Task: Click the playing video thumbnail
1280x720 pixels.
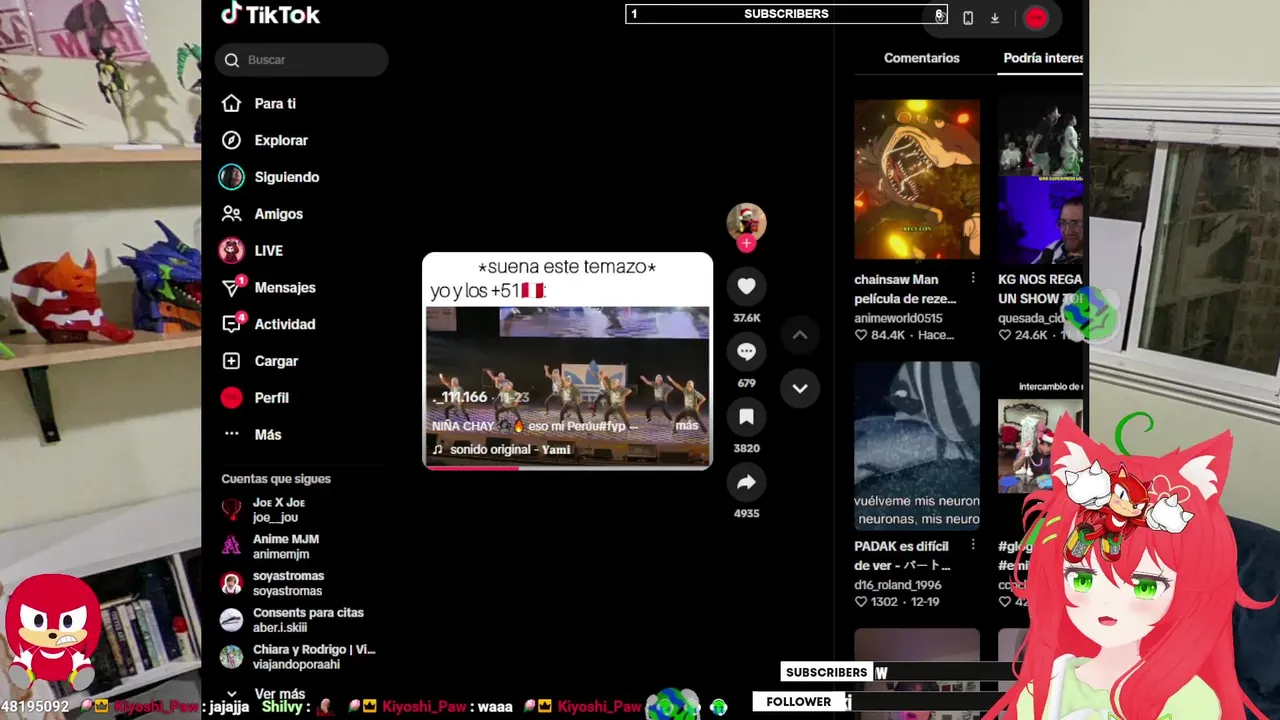Action: click(x=567, y=360)
